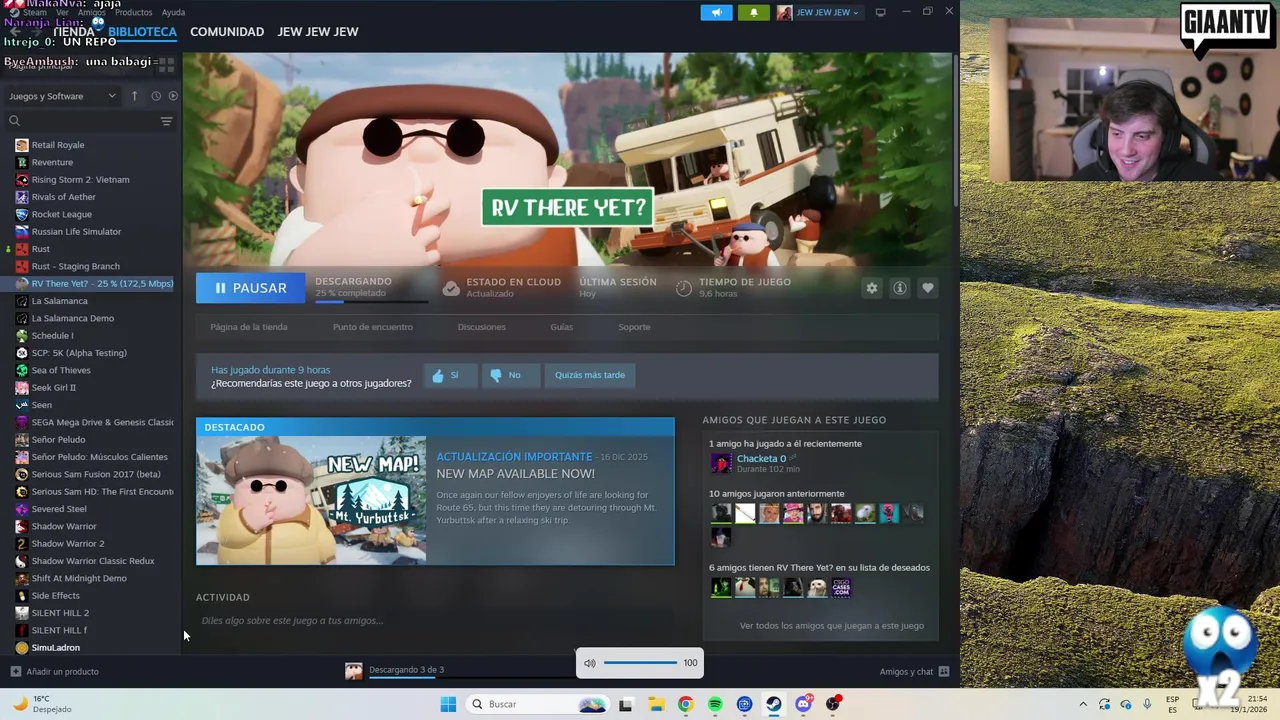Select Rust in library list
Screen dimensions: 1280x720
click(x=40, y=249)
